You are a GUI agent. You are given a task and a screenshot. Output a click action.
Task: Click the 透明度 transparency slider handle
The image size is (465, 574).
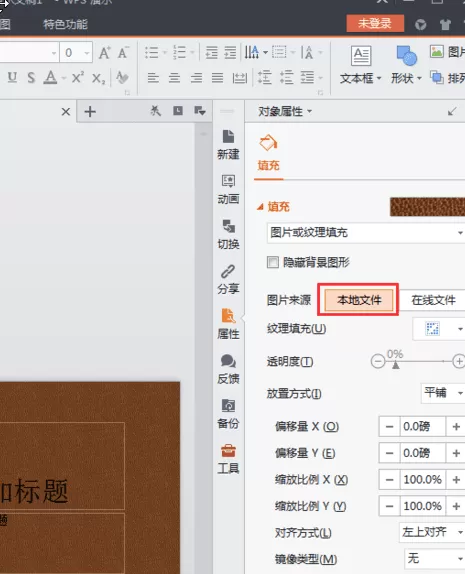(x=395, y=365)
